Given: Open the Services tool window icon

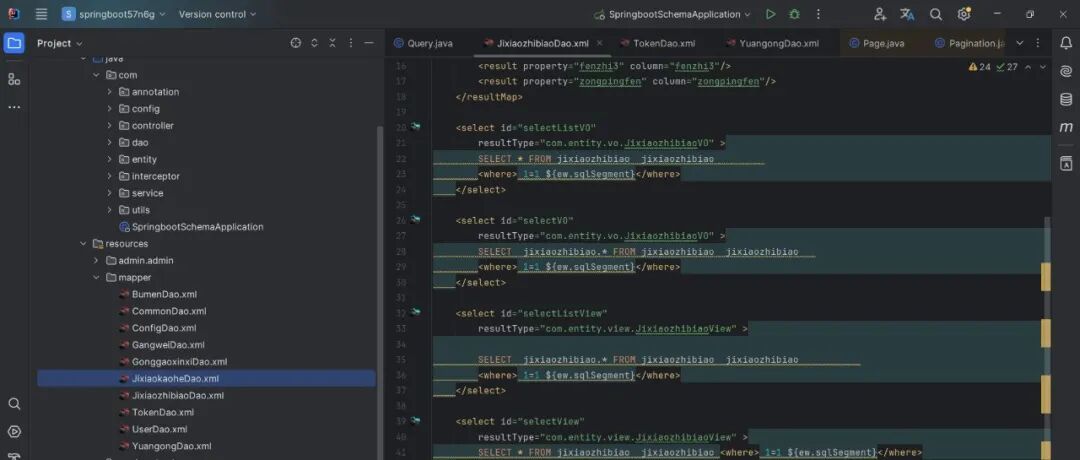Looking at the screenshot, I should point(14,432).
